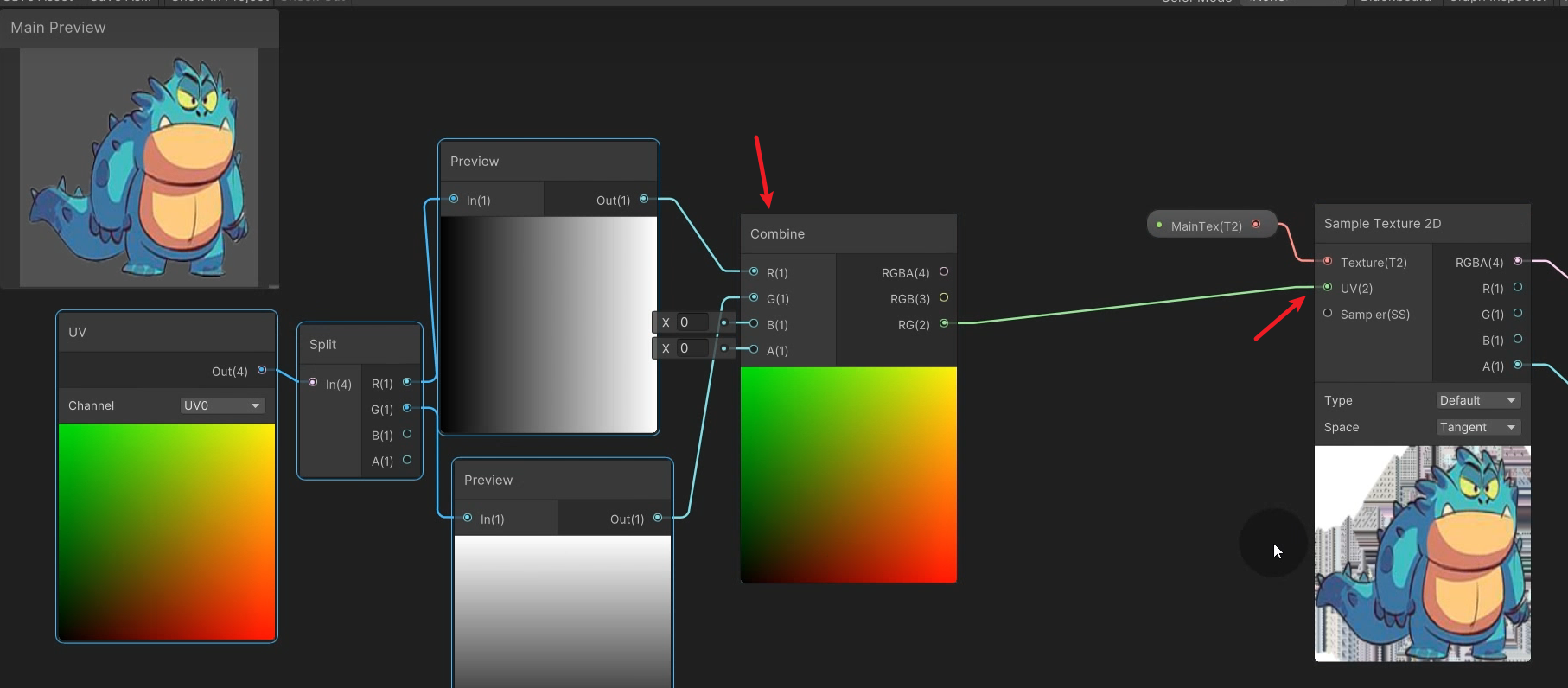The width and height of the screenshot is (1568, 688).
Task: Click the Main Preview panel header
Action: (x=139, y=28)
